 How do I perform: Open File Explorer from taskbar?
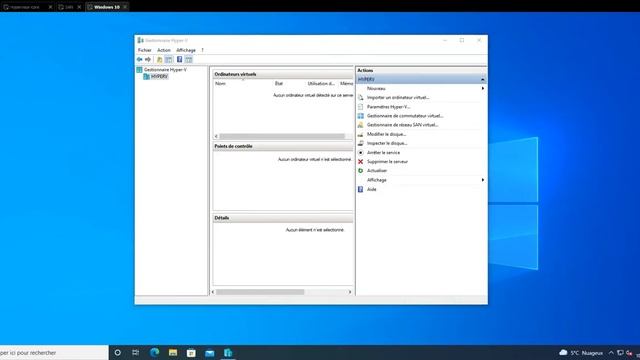pyautogui.click(x=173, y=353)
